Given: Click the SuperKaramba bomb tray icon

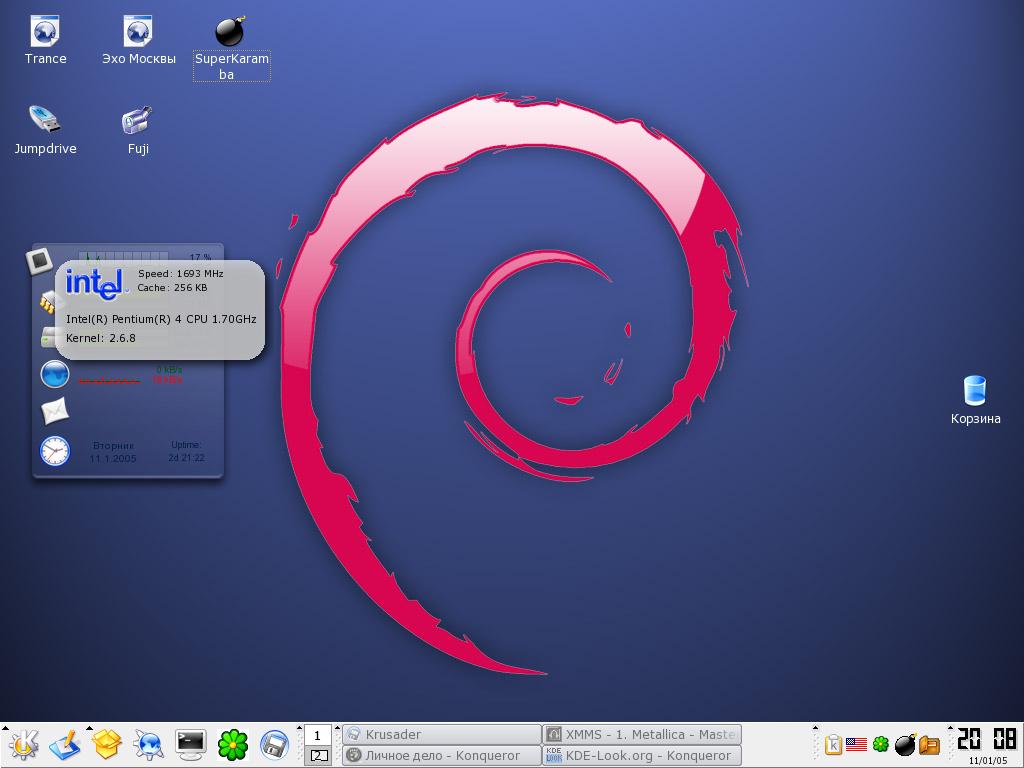Looking at the screenshot, I should (905, 744).
